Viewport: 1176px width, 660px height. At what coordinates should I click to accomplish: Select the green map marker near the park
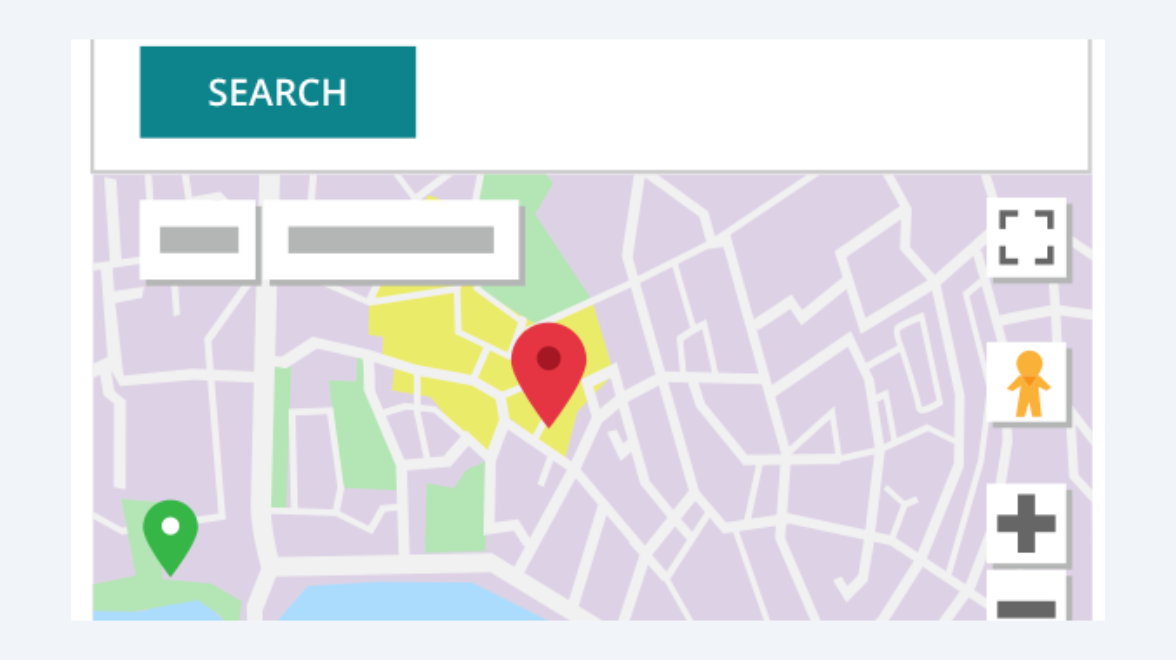click(x=170, y=530)
